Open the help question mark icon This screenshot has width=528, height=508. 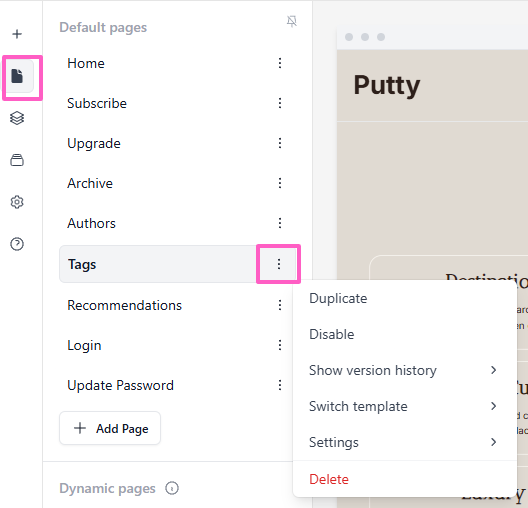[17, 244]
